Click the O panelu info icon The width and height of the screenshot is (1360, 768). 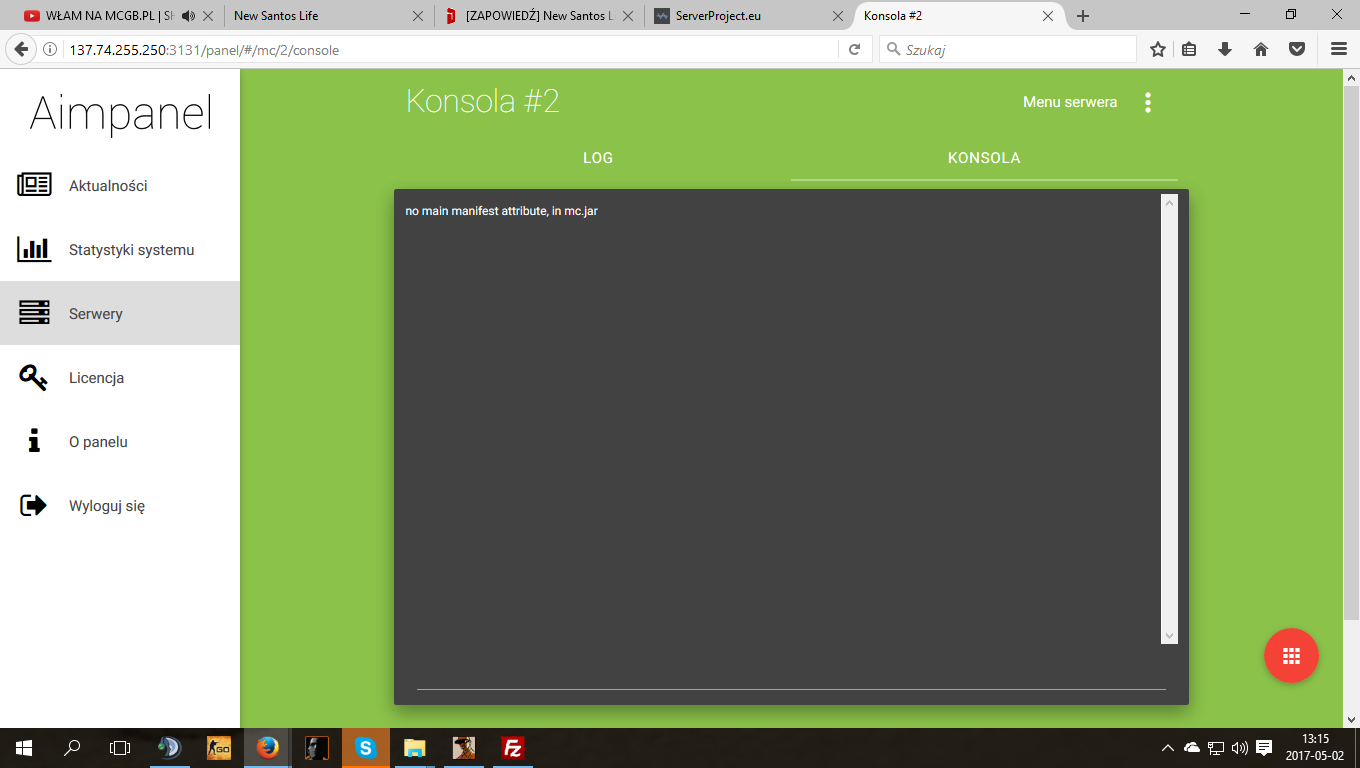[34, 441]
